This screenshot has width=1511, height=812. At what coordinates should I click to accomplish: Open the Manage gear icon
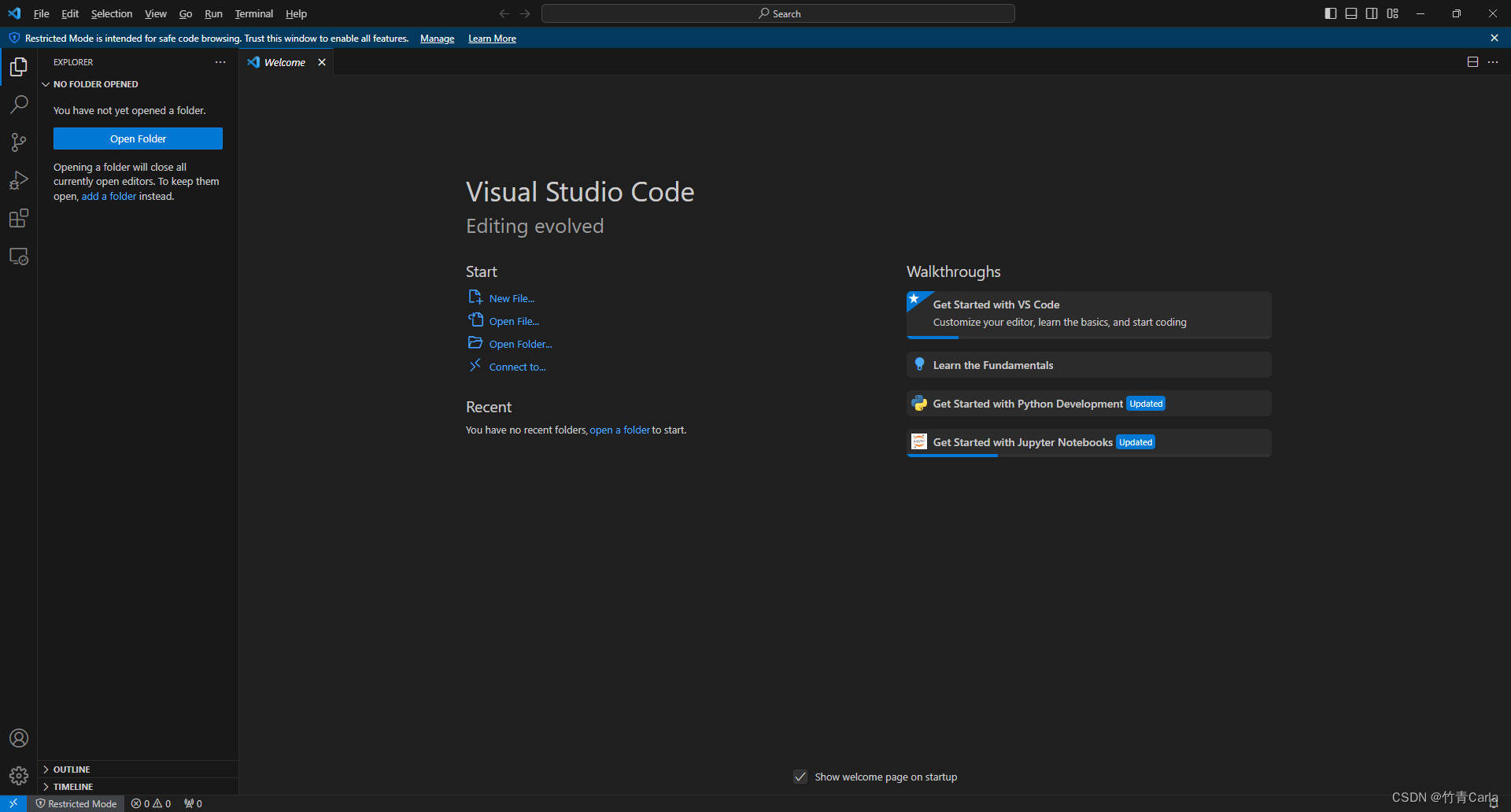coord(19,776)
